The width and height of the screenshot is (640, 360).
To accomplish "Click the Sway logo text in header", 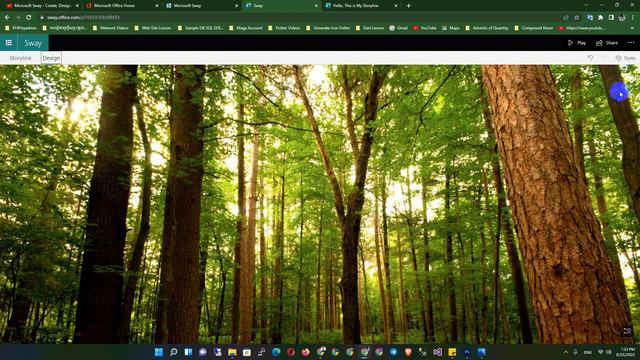I will tap(33, 43).
